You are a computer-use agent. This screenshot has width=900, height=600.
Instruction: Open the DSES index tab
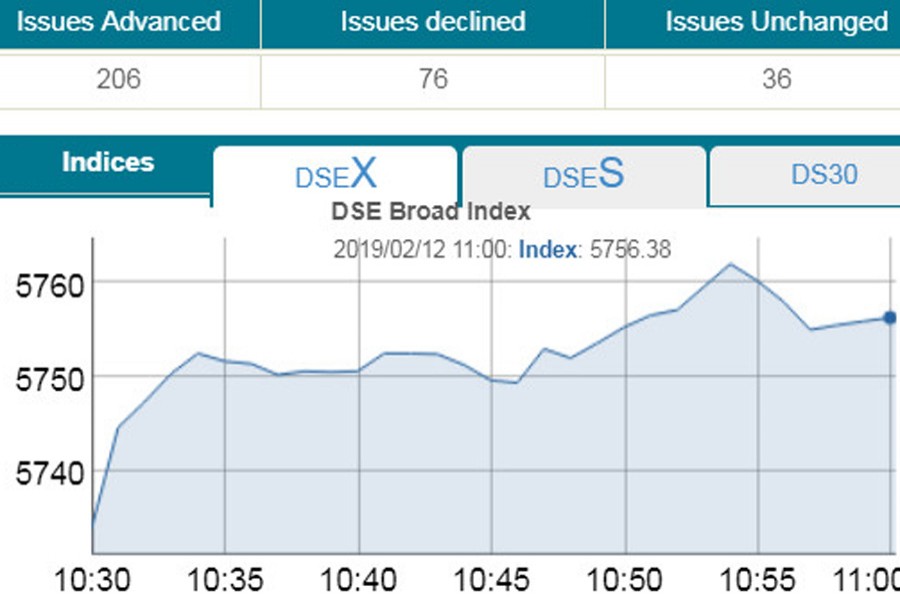(583, 175)
